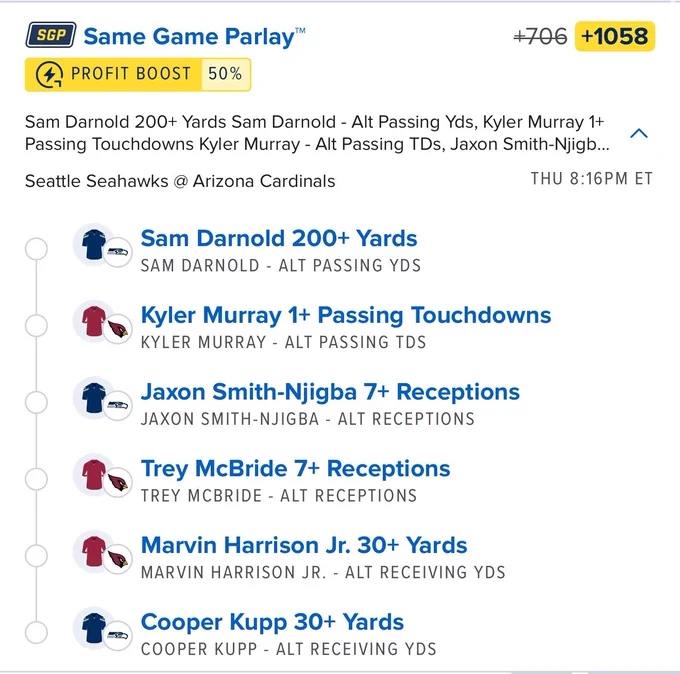
Task: Select the Trey McBride 7+ Receptions leg circle
Action: tap(36, 479)
